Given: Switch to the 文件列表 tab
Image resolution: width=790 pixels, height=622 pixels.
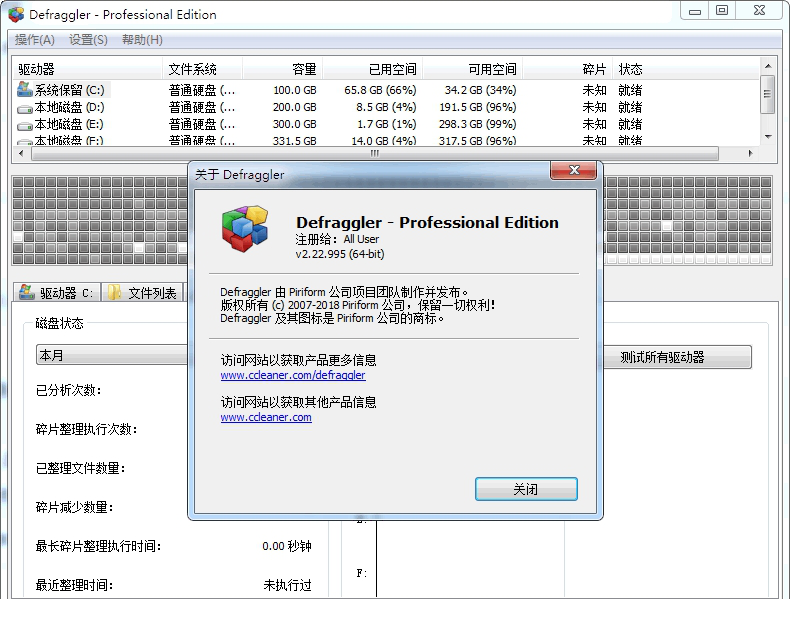Looking at the screenshot, I should [143, 293].
